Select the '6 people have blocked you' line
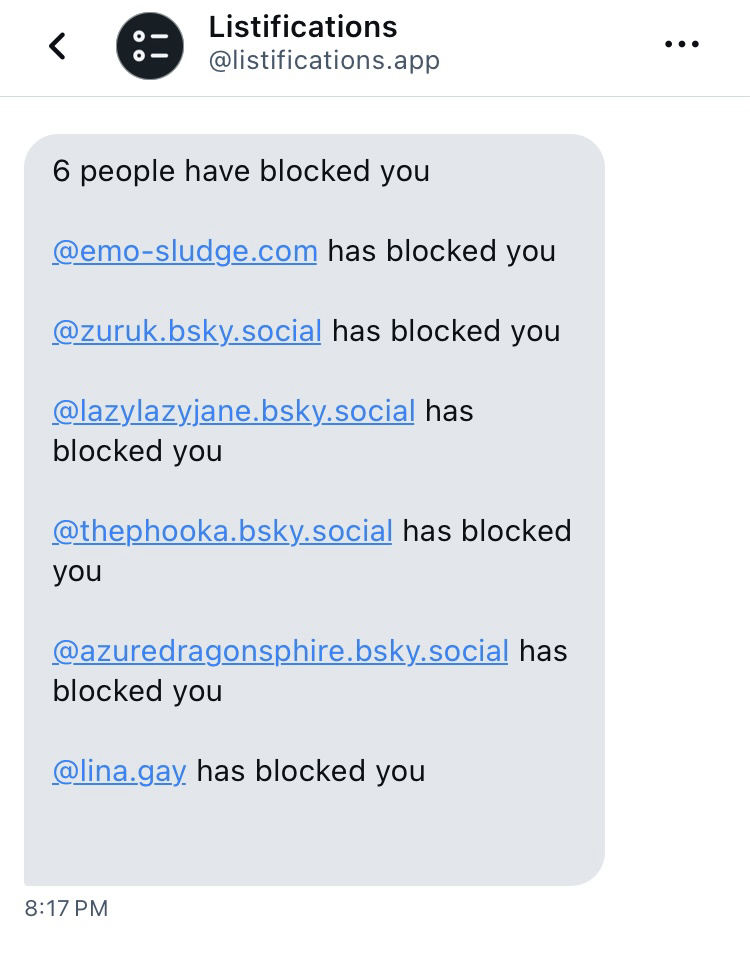 (x=241, y=171)
